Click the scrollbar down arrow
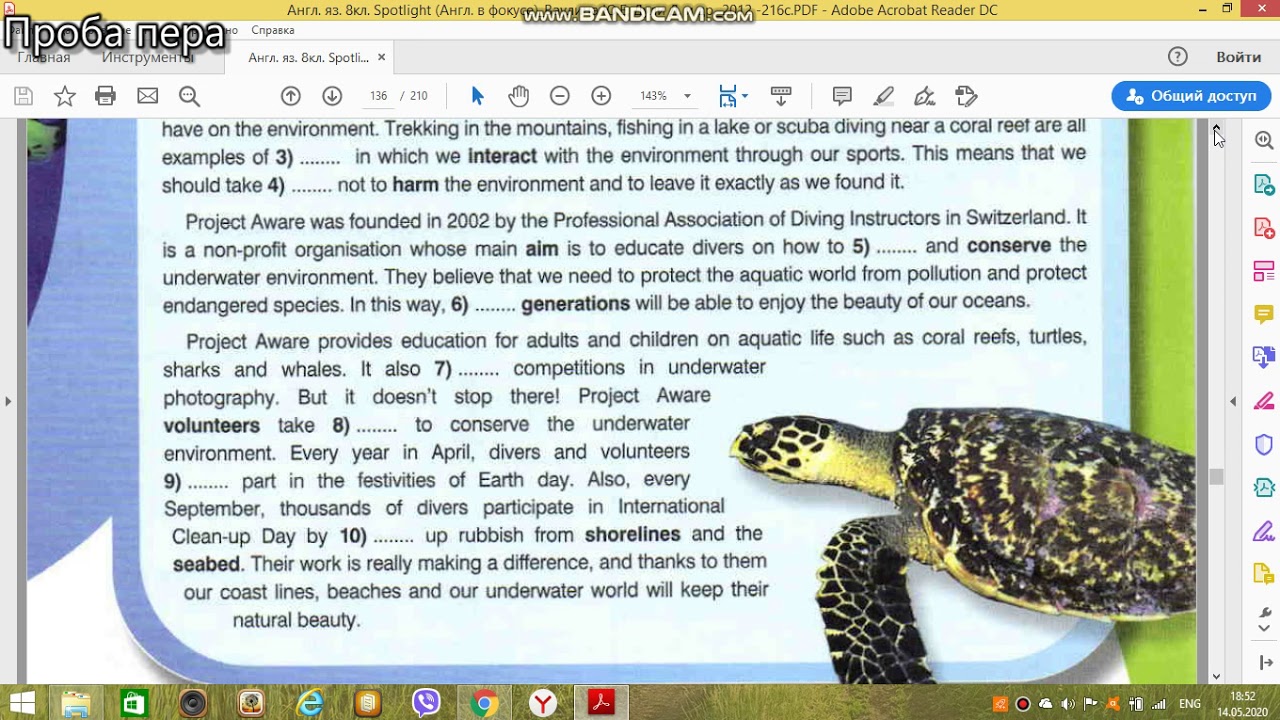This screenshot has width=1280, height=720. coord(1216,676)
